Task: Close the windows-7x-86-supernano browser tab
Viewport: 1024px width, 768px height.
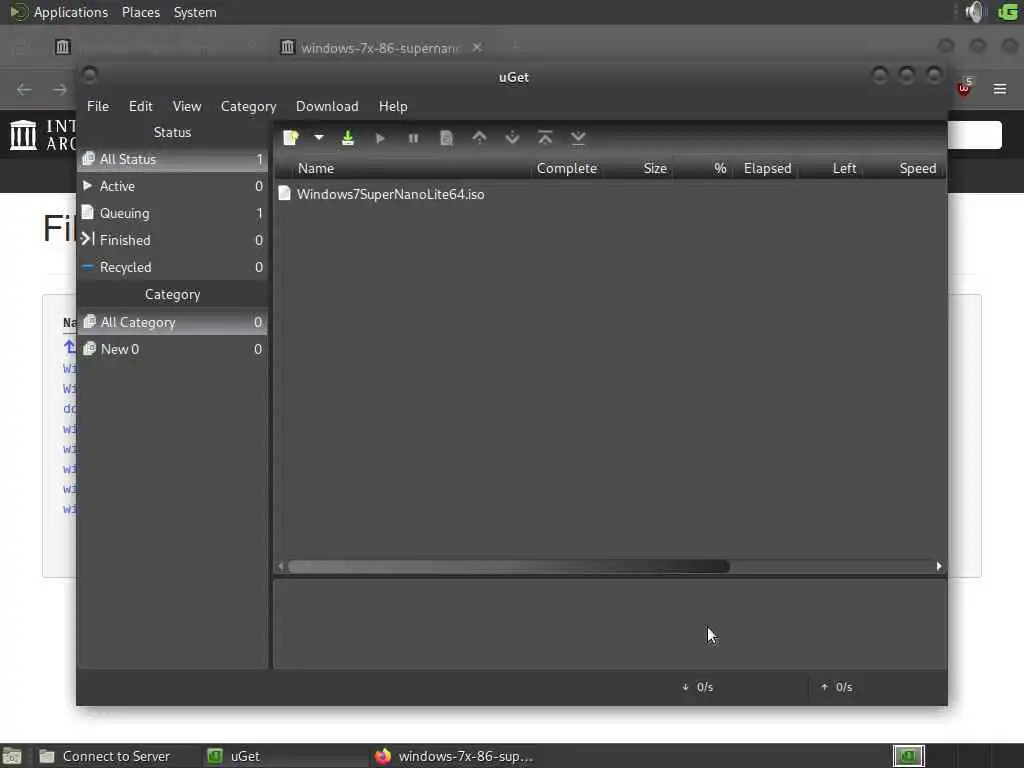Action: click(x=477, y=47)
